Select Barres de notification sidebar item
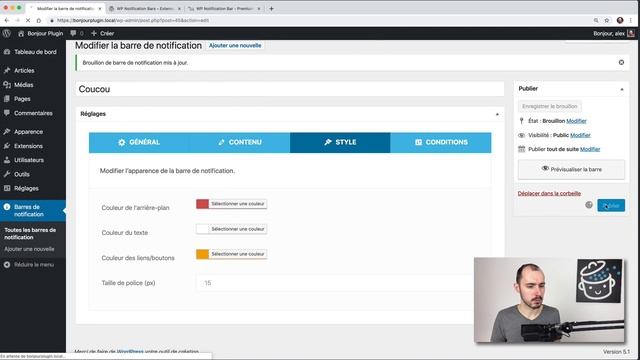640x360 pixels. coord(33,210)
